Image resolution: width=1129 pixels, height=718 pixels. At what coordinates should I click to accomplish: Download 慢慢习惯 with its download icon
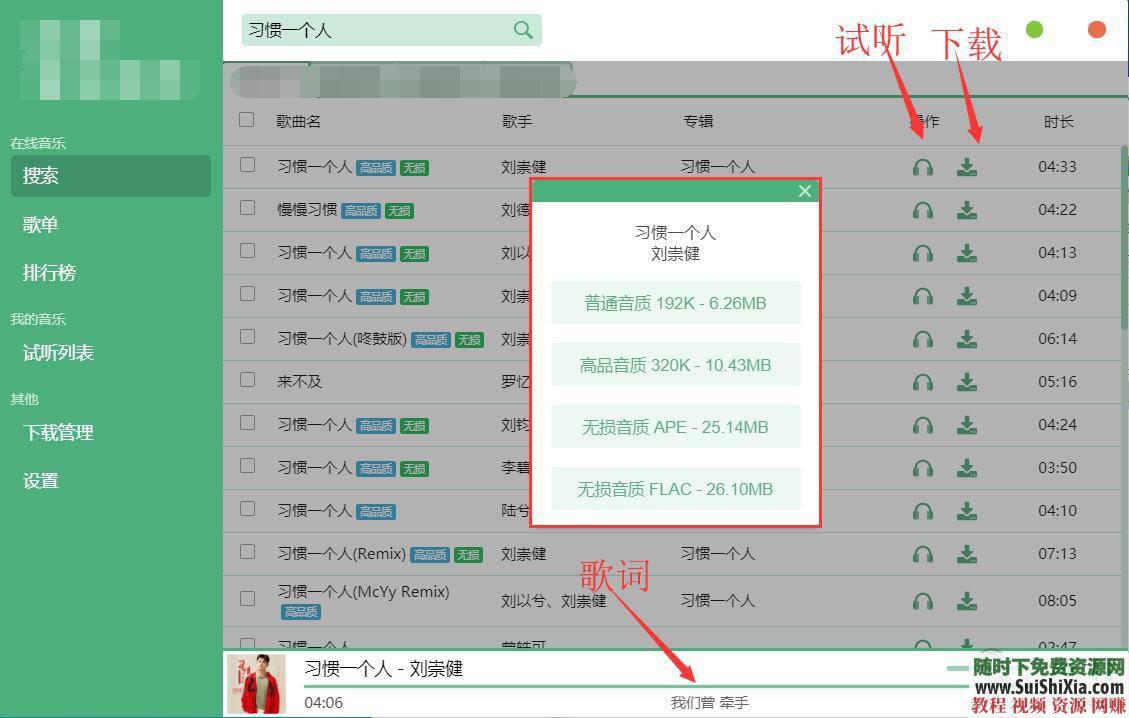[x=966, y=210]
